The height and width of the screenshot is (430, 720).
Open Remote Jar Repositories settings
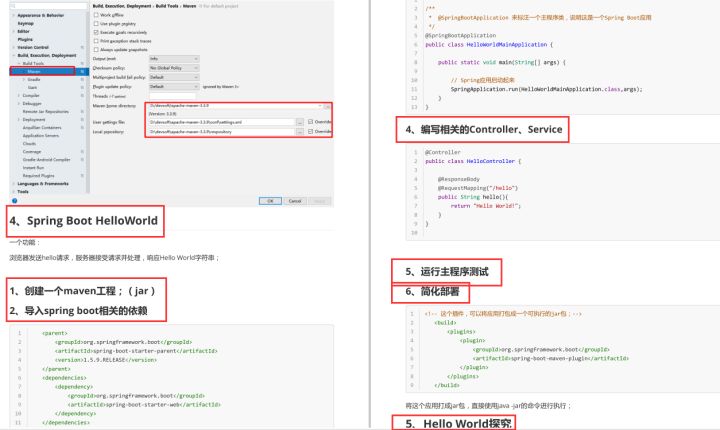pyautogui.click(x=45, y=112)
